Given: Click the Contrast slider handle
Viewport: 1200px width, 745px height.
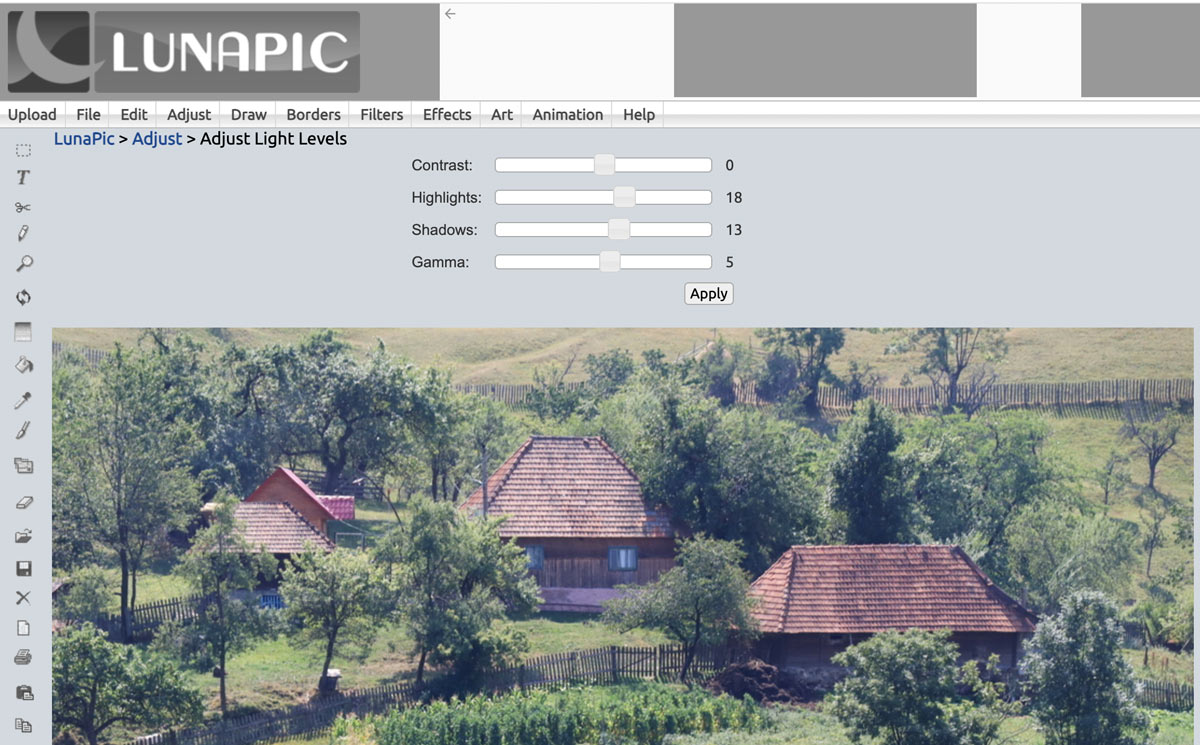Looking at the screenshot, I should point(604,165).
